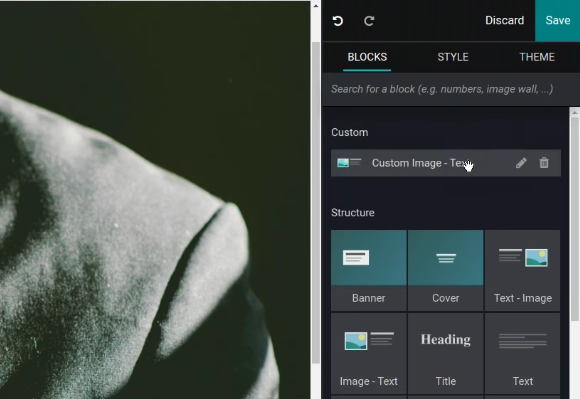The height and width of the screenshot is (399, 580).
Task: Rename custom block with pencil icon
Action: pos(521,163)
